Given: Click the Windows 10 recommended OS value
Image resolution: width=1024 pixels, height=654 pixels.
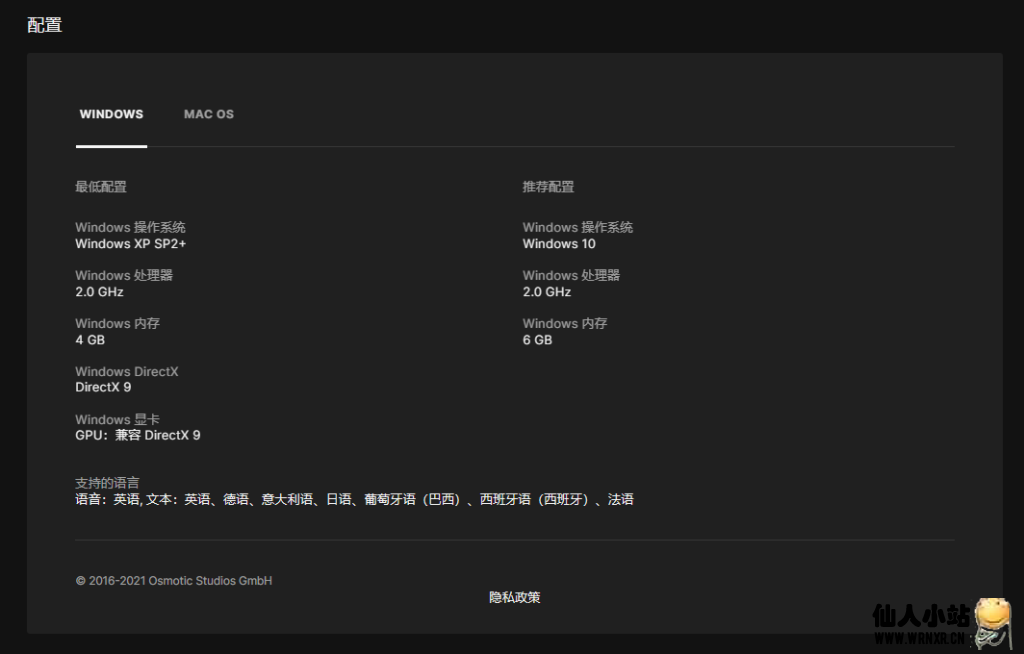Looking at the screenshot, I should click(558, 244).
